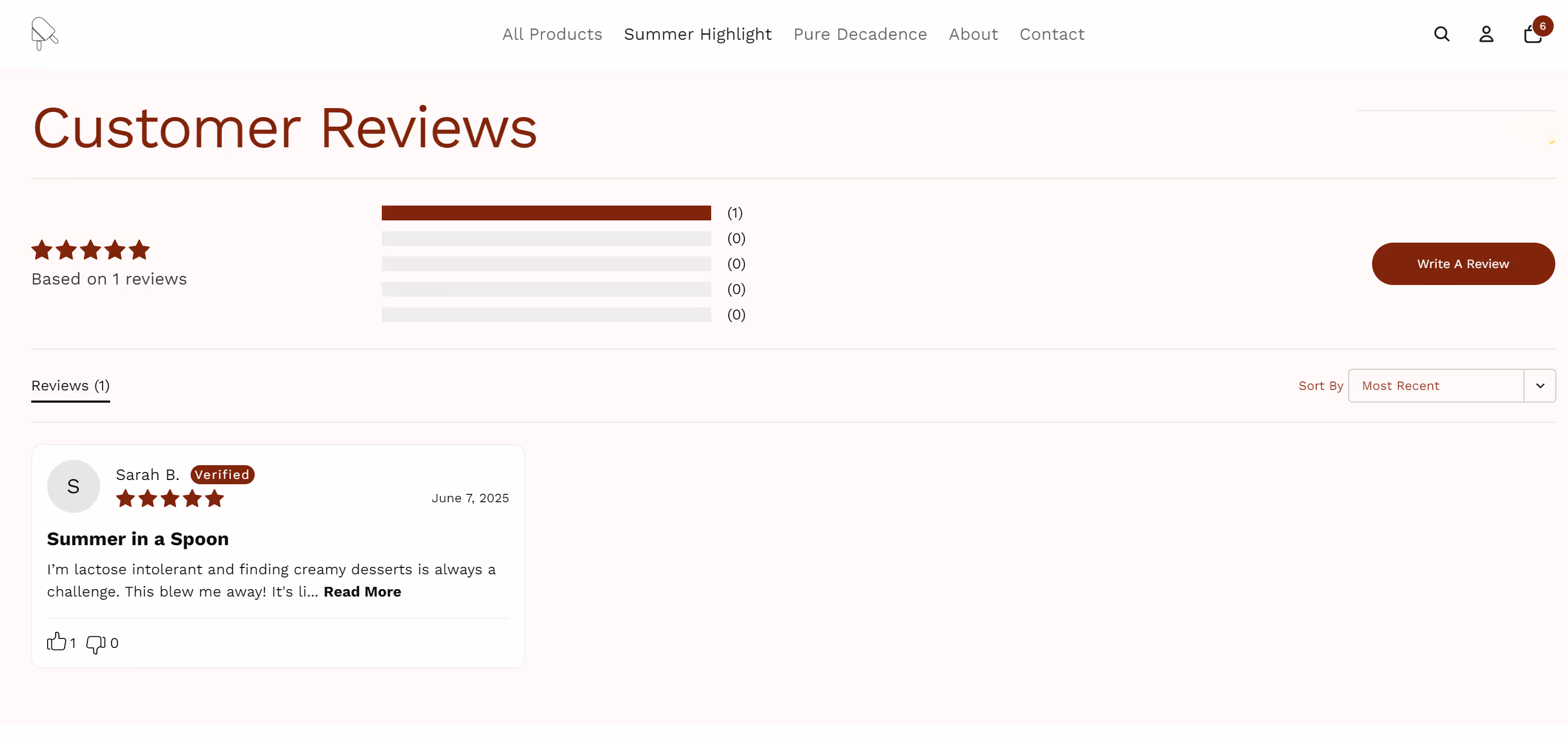Screen dimensions: 1568x738
Task: Click the cart count badge showing 6
Action: (1543, 26)
